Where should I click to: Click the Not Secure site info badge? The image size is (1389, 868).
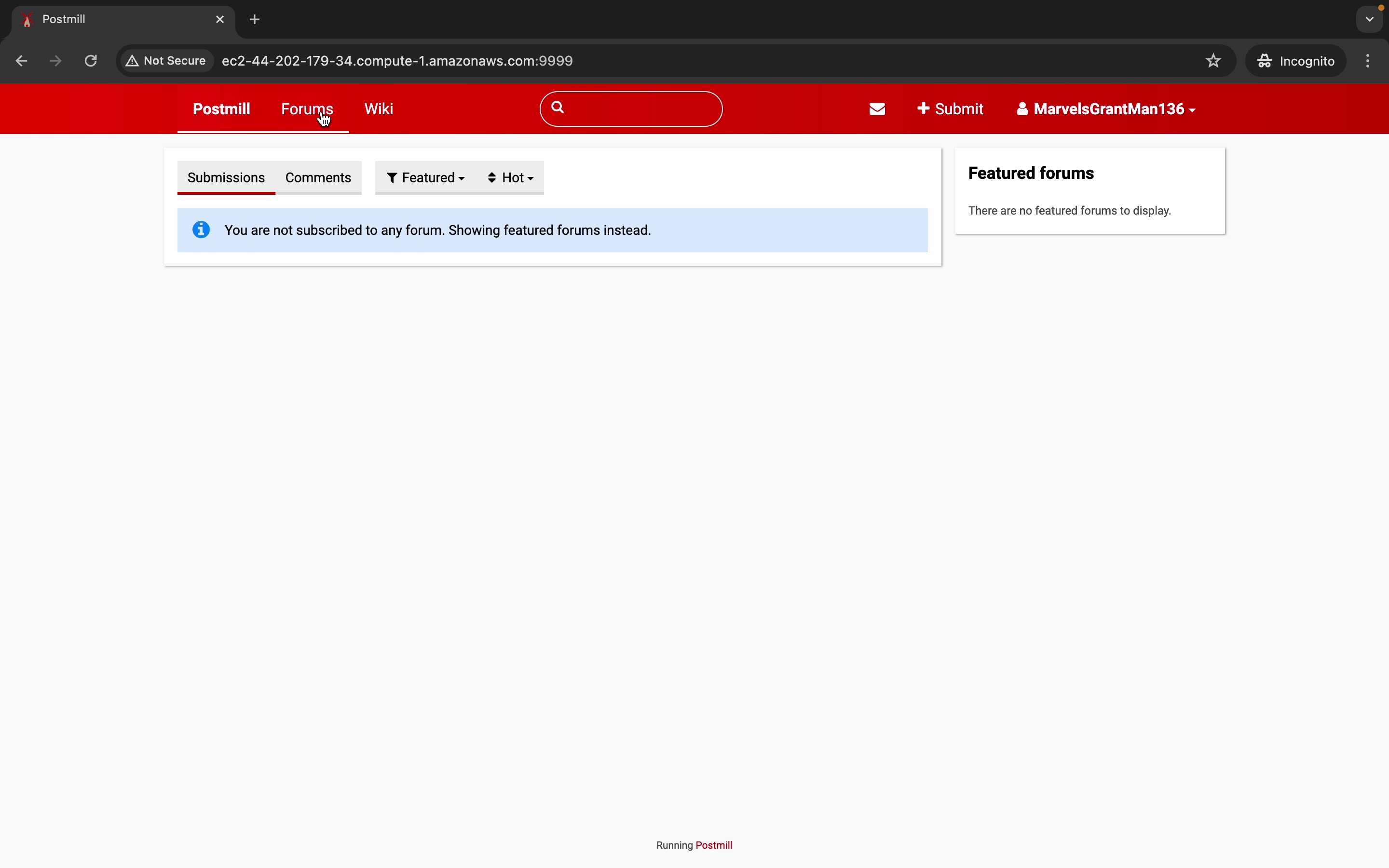(x=166, y=61)
